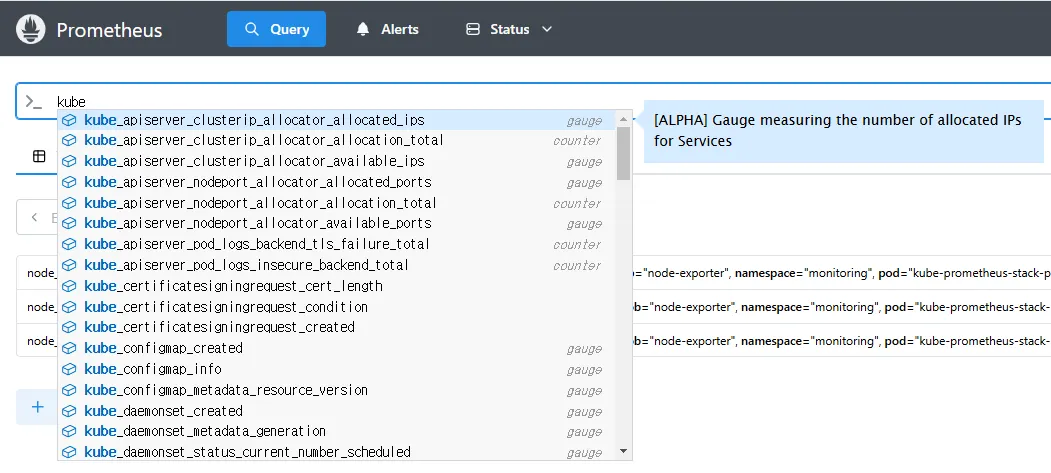Click the magnifier icon in Query button
Image resolution: width=1051 pixels, height=473 pixels.
pos(252,29)
